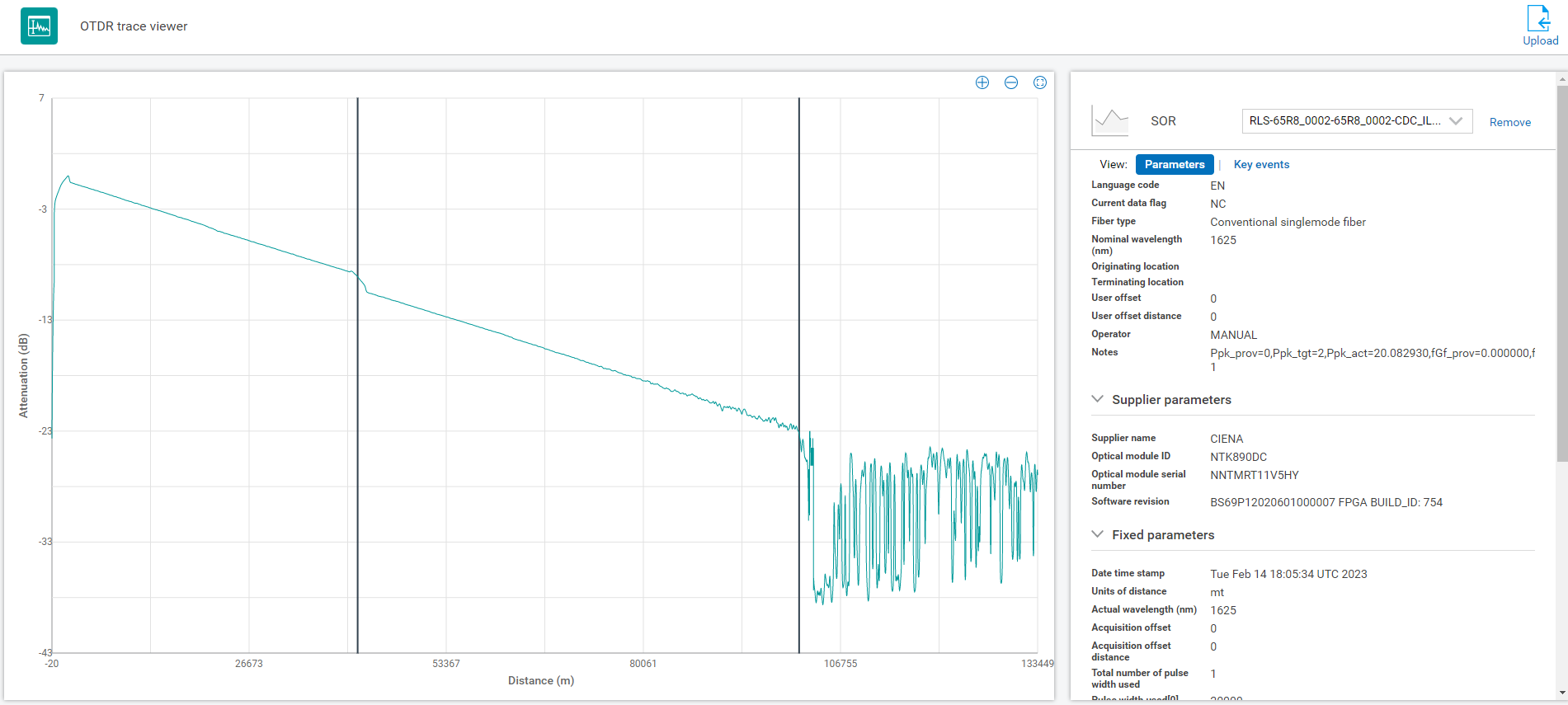Screen dimensions: 1568x705
Task: Click the date stamp 'Tue Feb 14 18:05:34 UTC 2023'
Action: [x=1288, y=574]
